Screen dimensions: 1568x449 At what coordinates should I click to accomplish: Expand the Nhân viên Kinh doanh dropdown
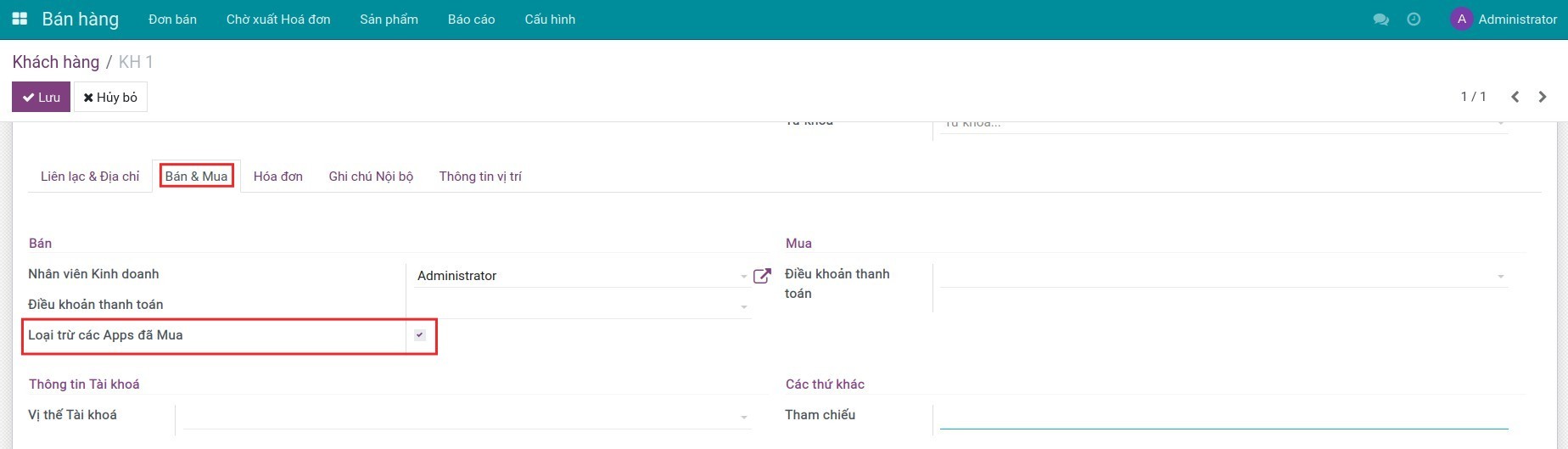coord(743,277)
